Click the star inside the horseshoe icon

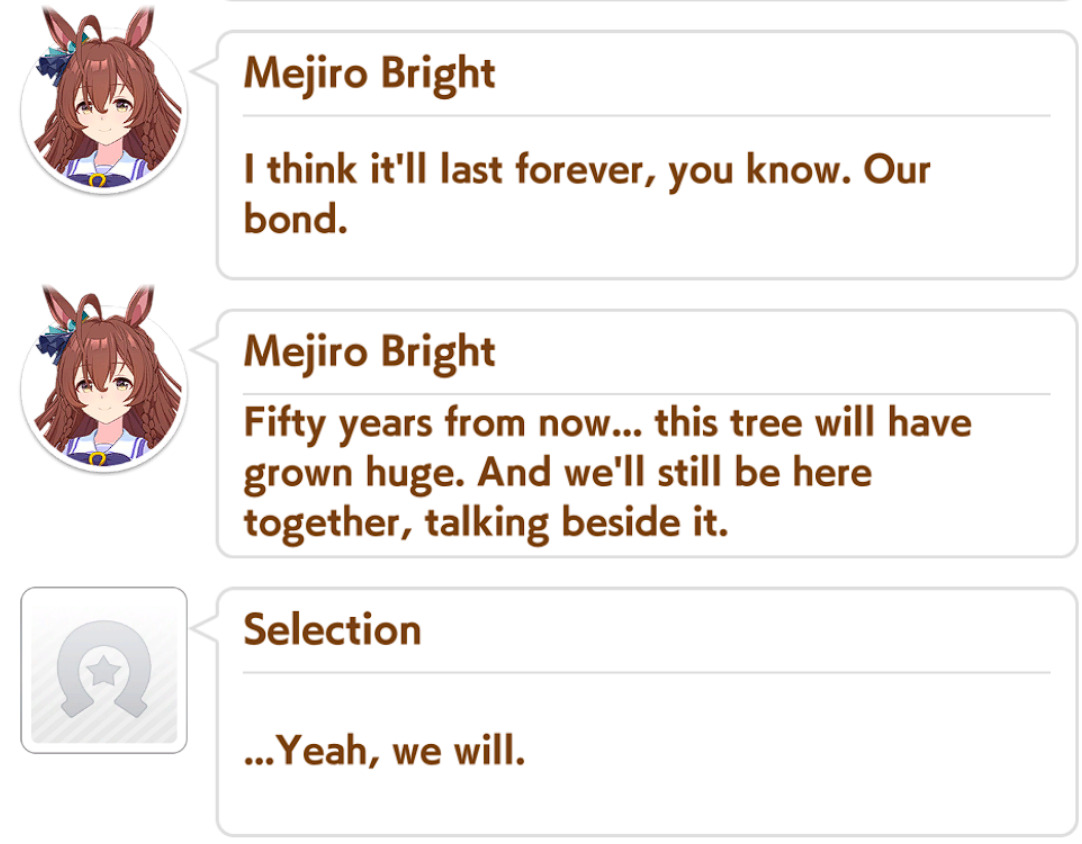pos(104,670)
